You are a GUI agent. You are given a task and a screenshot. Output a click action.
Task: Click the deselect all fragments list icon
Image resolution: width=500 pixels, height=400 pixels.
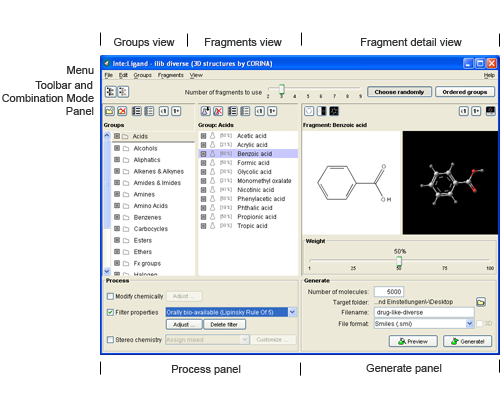click(x=245, y=111)
